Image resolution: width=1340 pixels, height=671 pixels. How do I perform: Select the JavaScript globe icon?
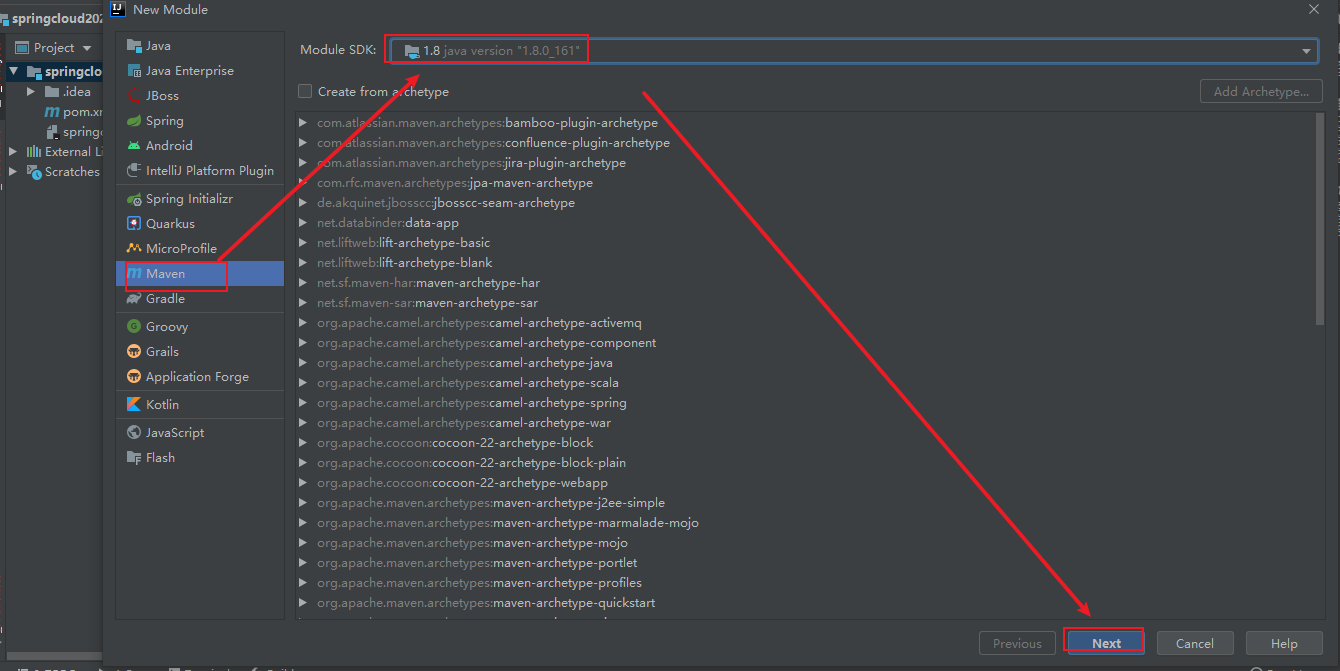tap(134, 433)
